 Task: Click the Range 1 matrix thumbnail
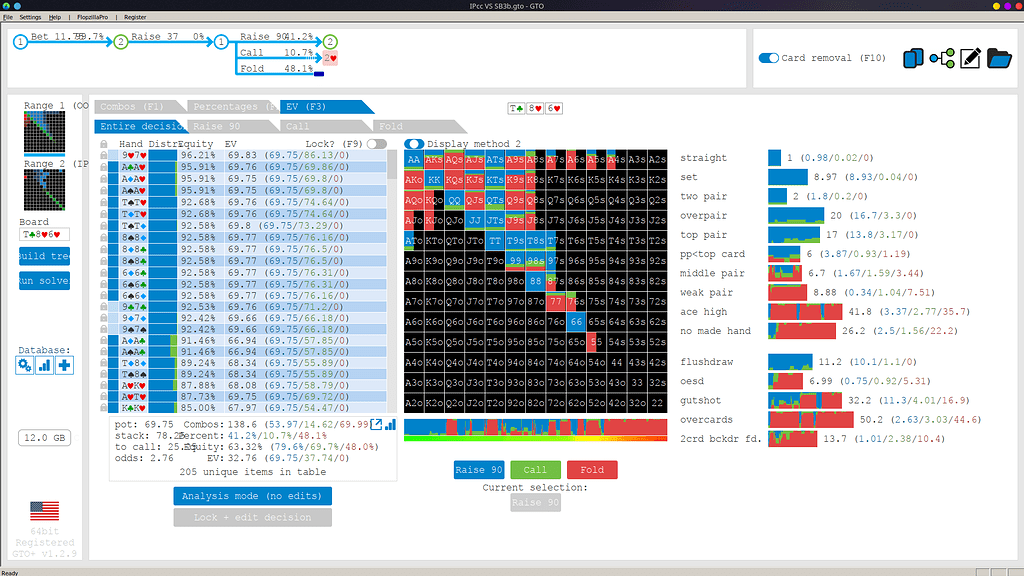pyautogui.click(x=44, y=132)
